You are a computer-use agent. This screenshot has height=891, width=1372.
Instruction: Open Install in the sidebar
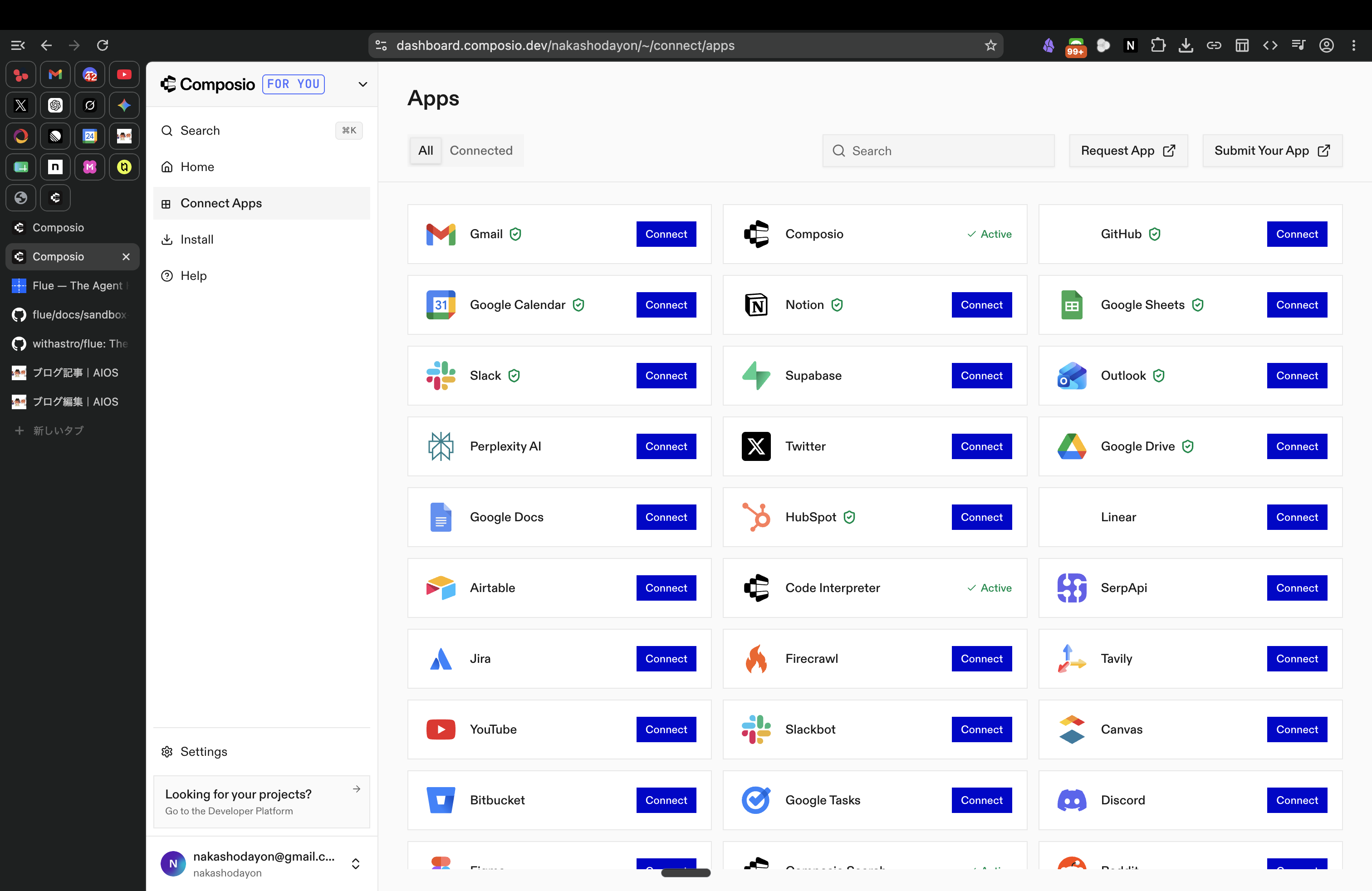[x=262, y=239]
